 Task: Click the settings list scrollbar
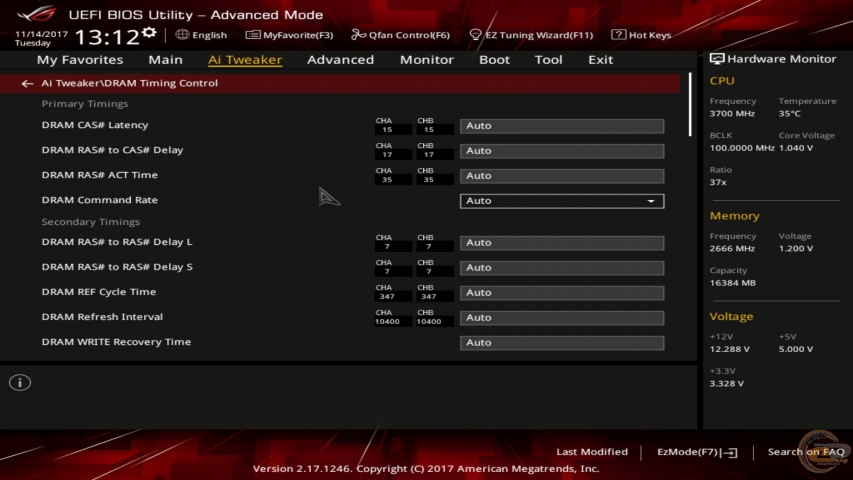[690, 104]
